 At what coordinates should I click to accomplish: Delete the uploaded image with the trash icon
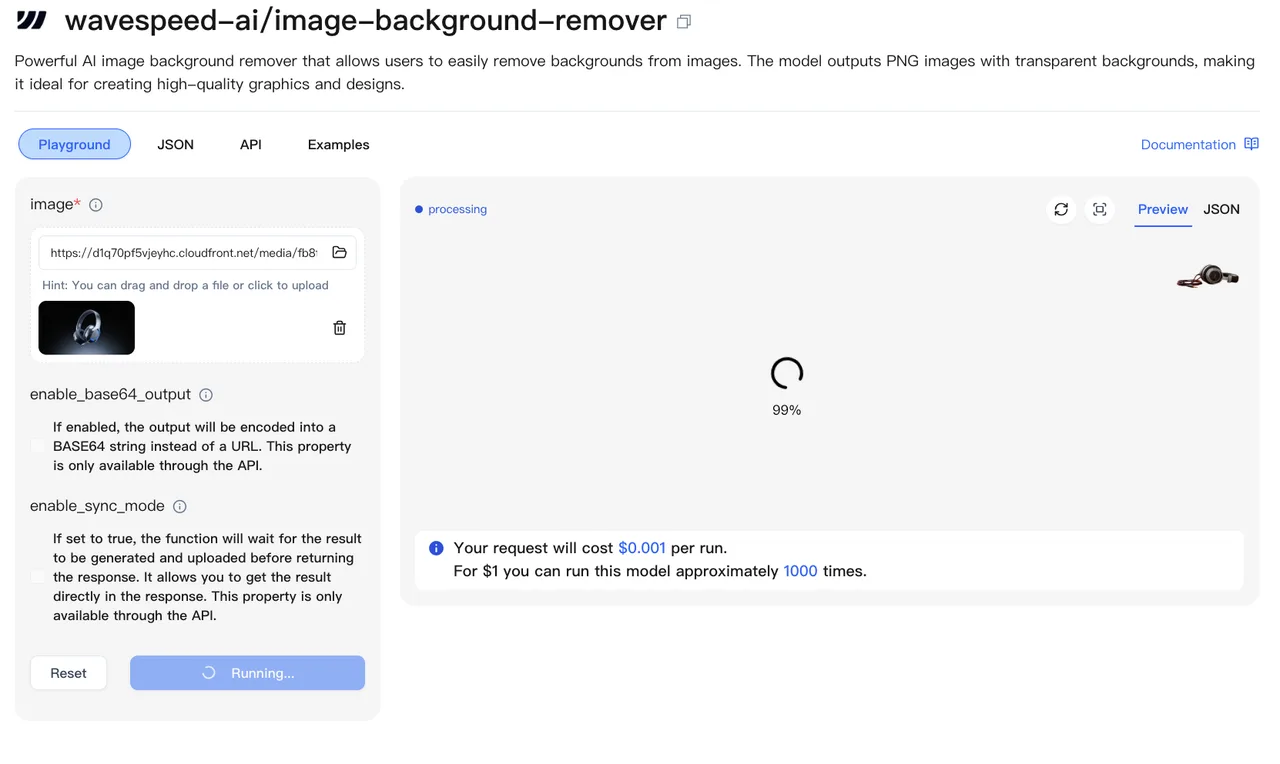click(x=339, y=328)
